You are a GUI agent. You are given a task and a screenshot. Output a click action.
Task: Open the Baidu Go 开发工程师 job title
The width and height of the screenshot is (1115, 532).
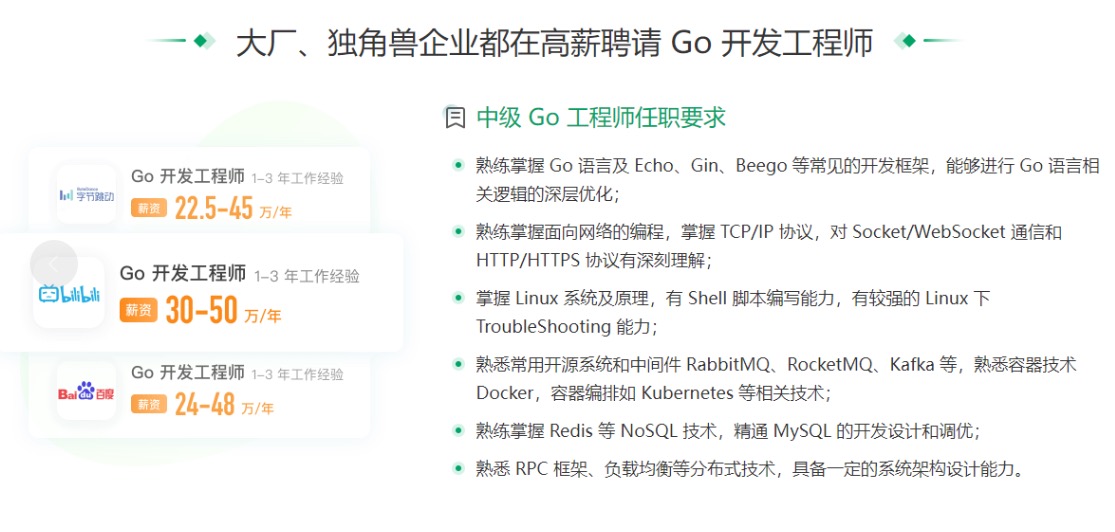(187, 373)
